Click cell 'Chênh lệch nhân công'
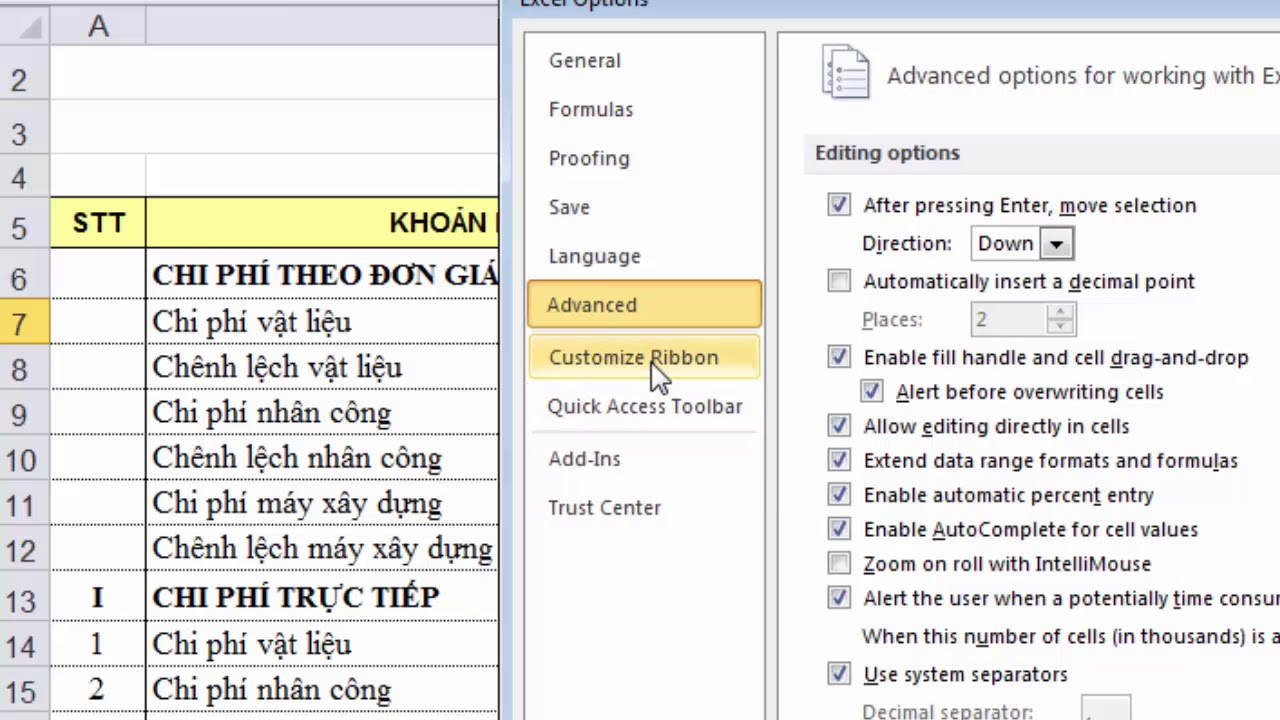1280x720 pixels. pos(322,459)
